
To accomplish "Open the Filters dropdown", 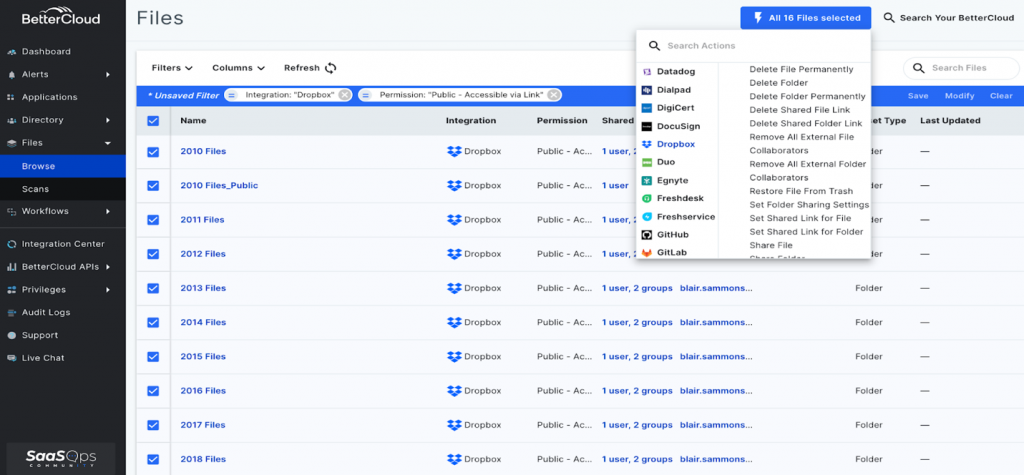I will [172, 68].
